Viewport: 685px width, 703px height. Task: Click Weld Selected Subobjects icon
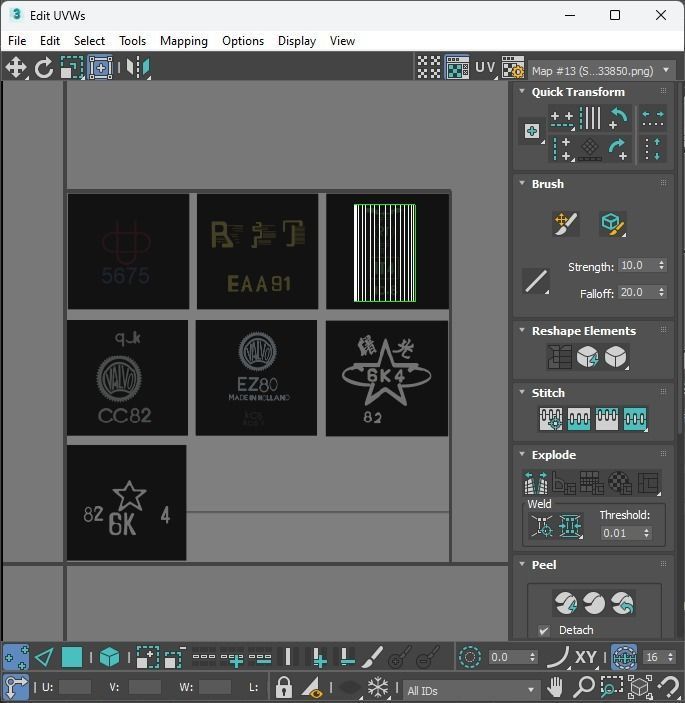(570, 526)
